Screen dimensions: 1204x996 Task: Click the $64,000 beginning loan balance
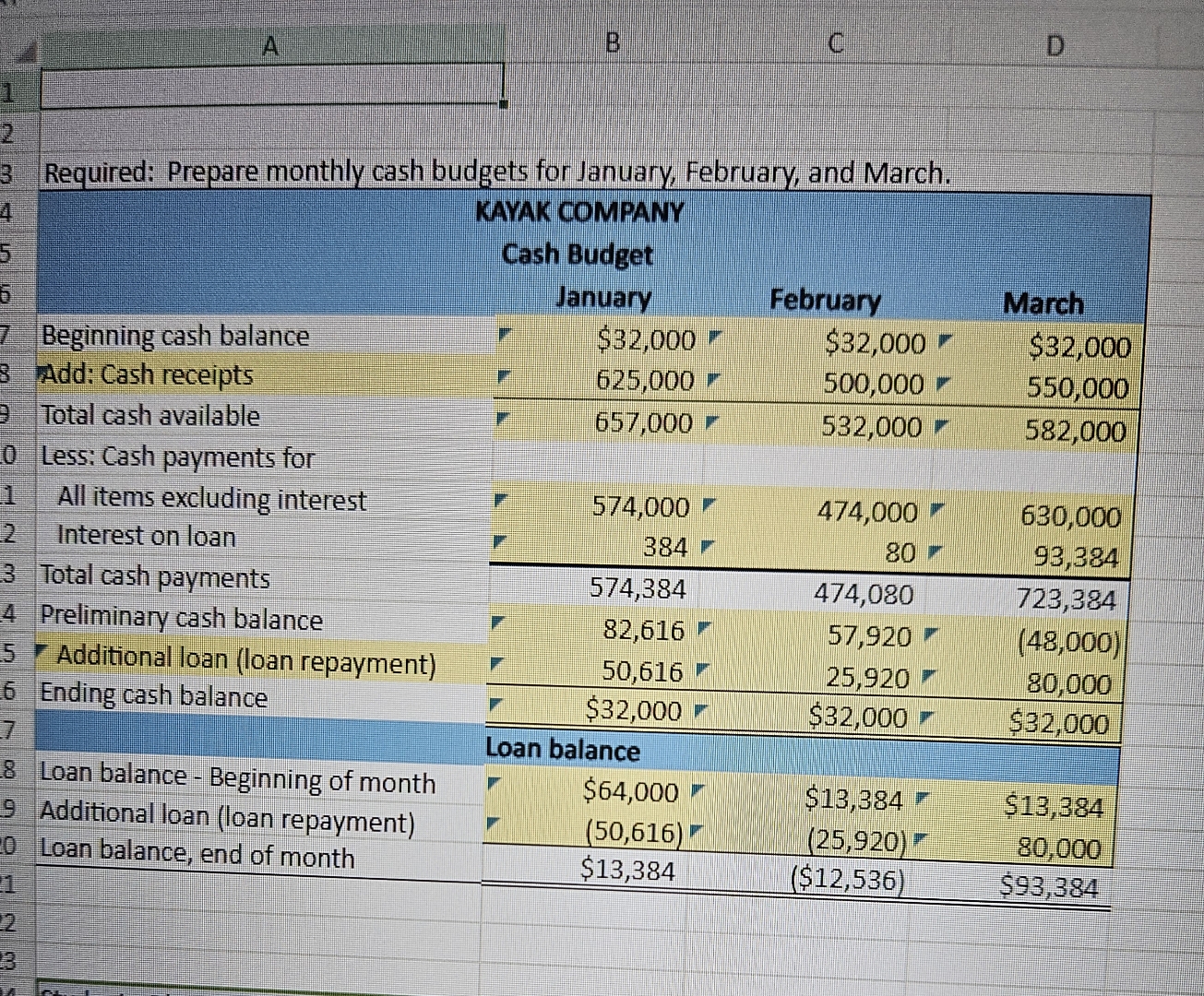coord(631,792)
